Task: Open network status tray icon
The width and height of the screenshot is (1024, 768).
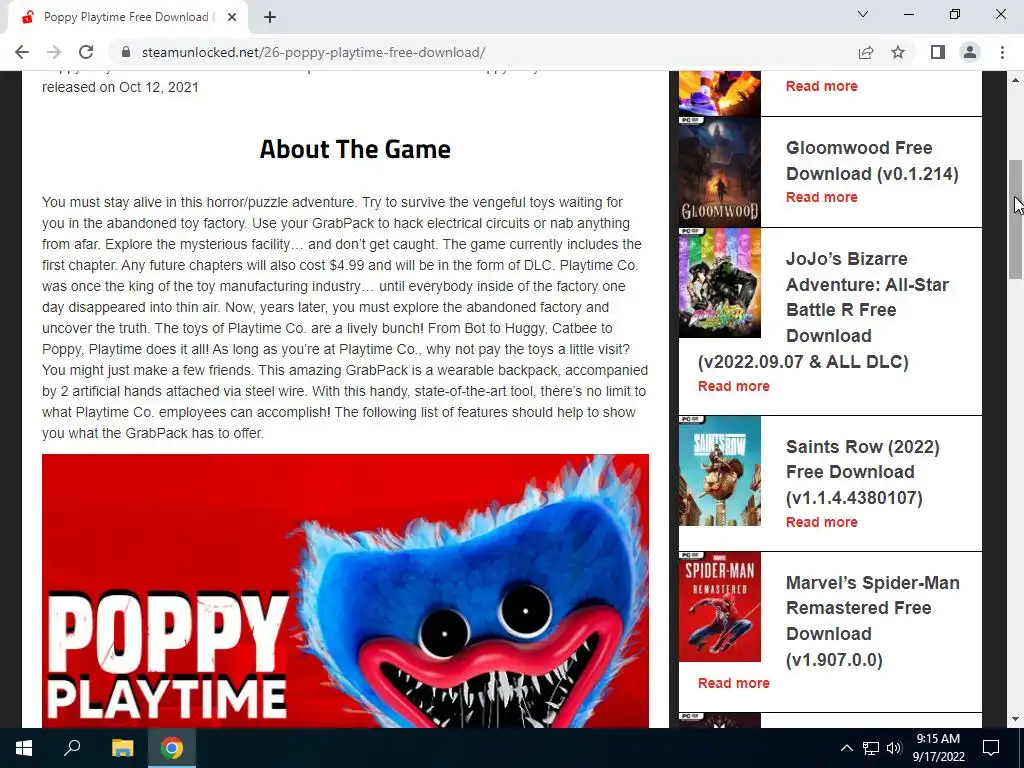Action: (871, 748)
